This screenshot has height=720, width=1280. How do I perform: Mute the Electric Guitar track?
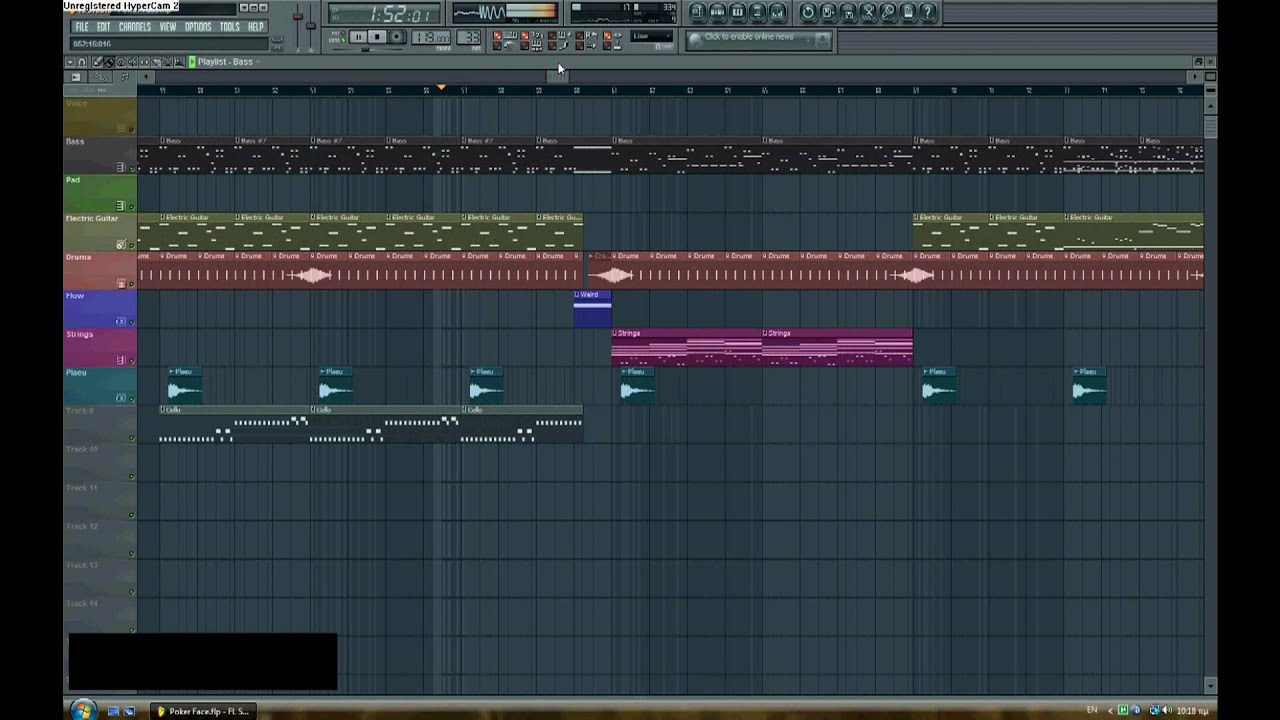tap(131, 245)
